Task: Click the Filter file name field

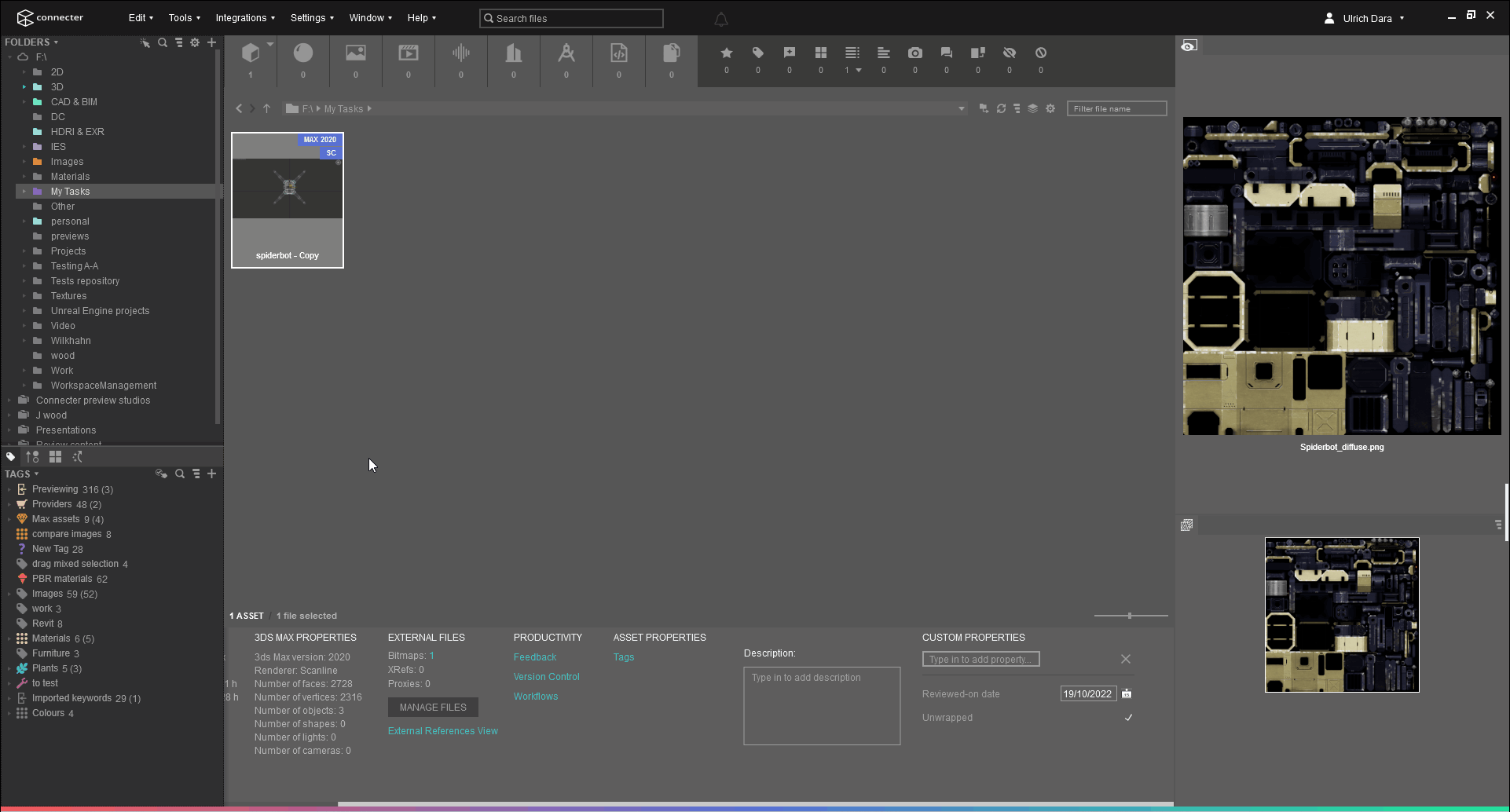Action: (x=1116, y=108)
